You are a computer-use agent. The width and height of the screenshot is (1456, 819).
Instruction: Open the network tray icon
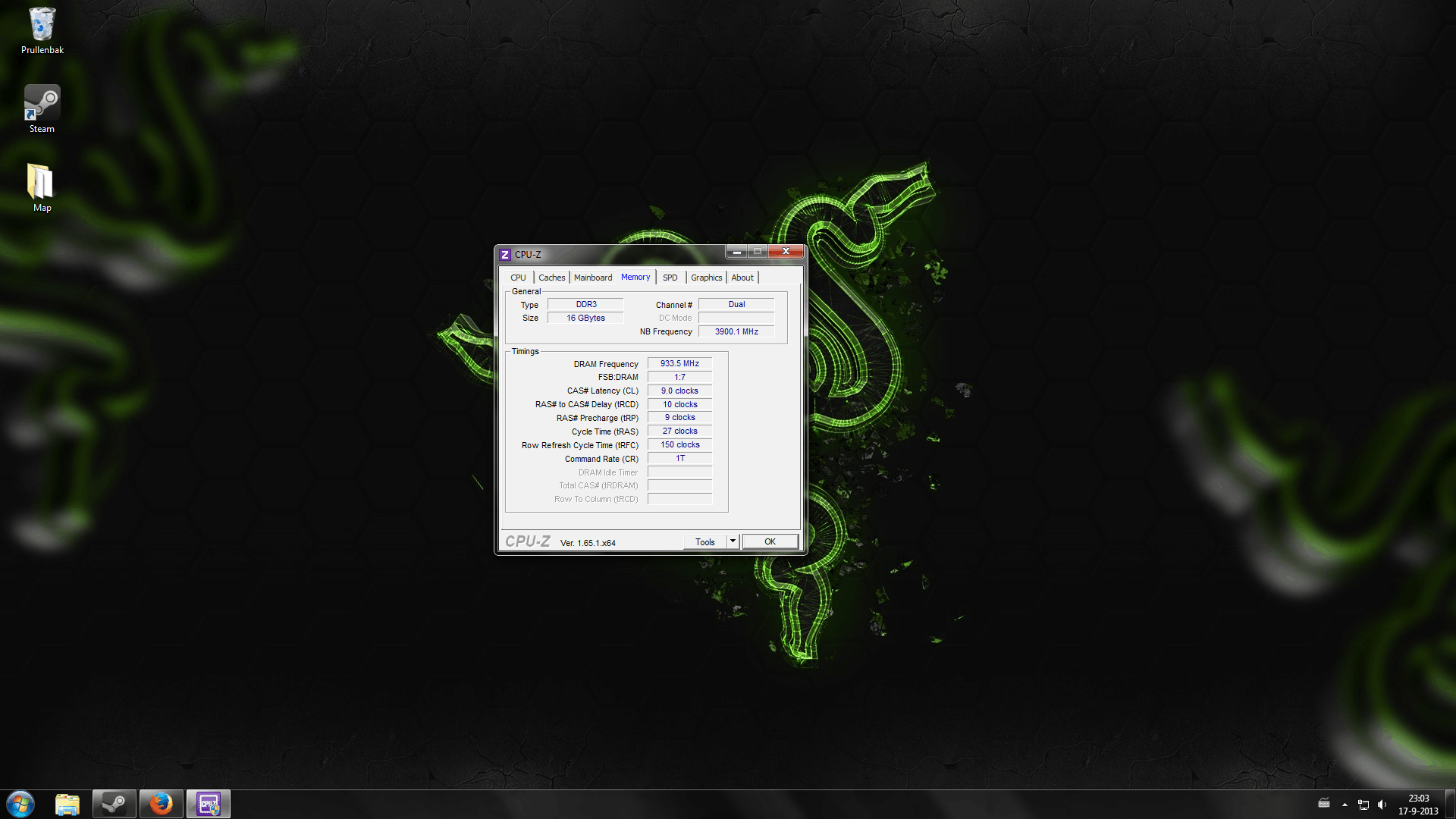1363,805
